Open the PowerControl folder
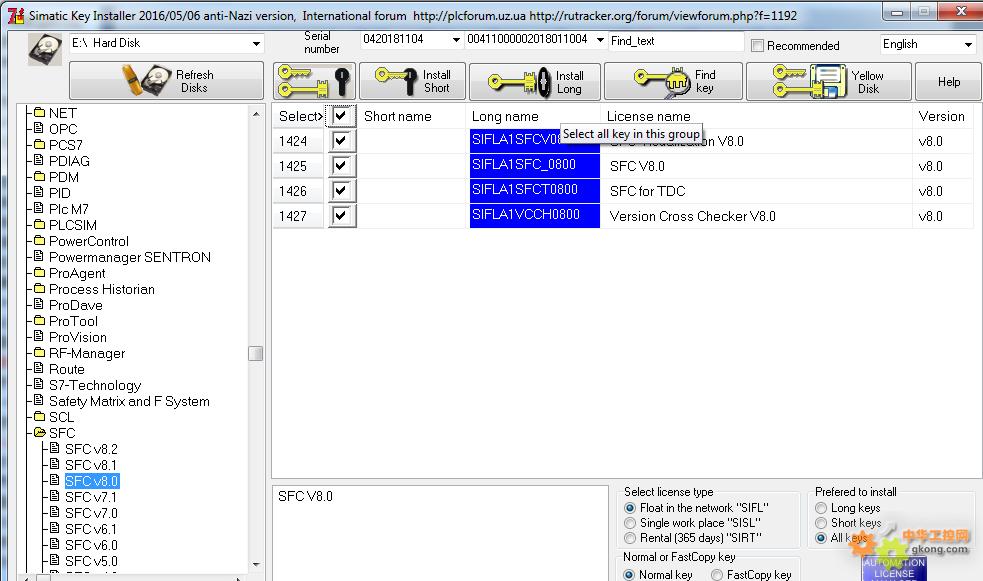Viewport: 983px width, 581px height. pyautogui.click(x=89, y=241)
